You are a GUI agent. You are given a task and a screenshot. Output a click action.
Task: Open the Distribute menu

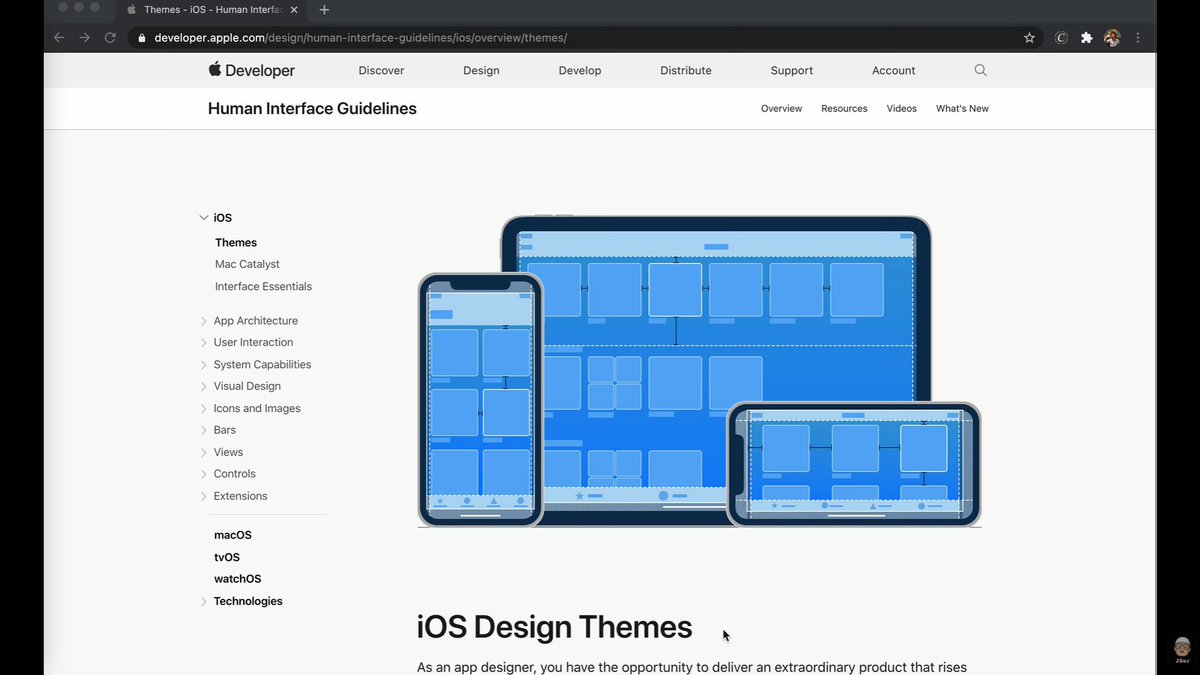[686, 71]
